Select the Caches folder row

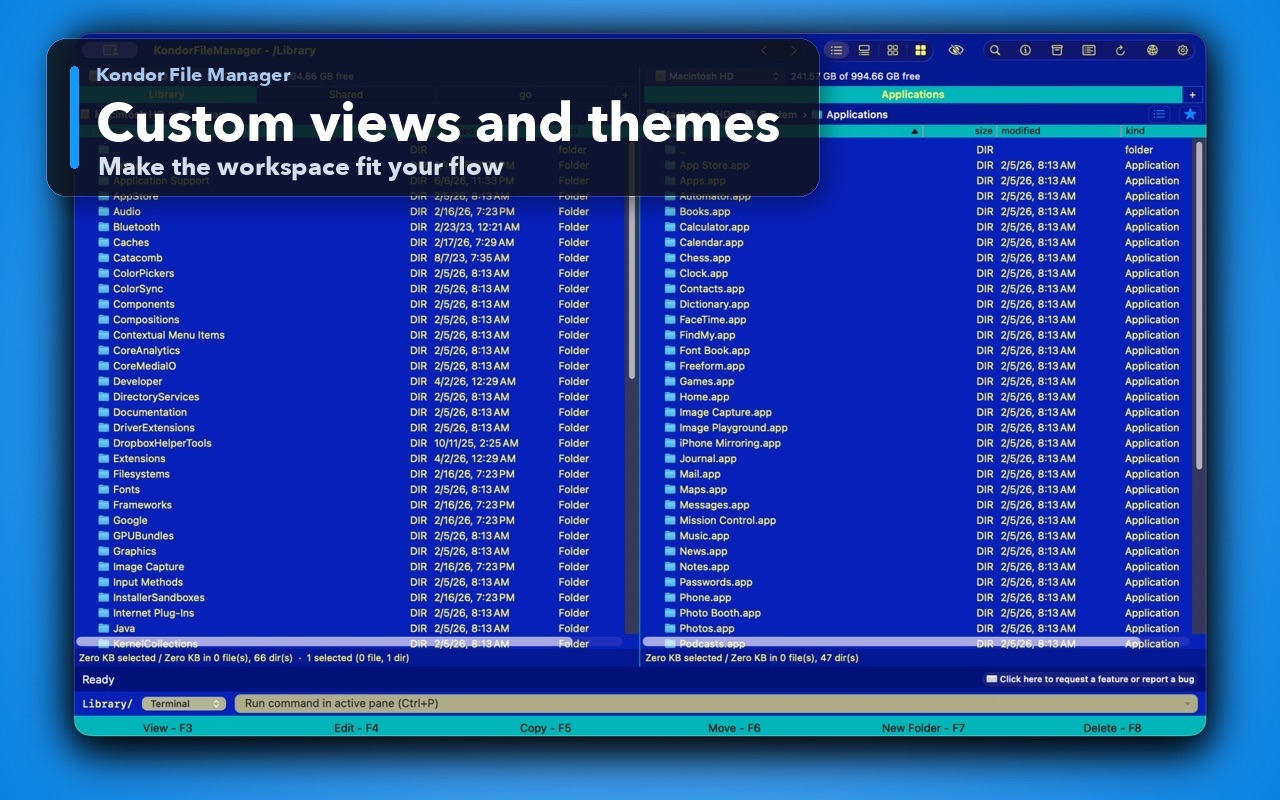350,243
